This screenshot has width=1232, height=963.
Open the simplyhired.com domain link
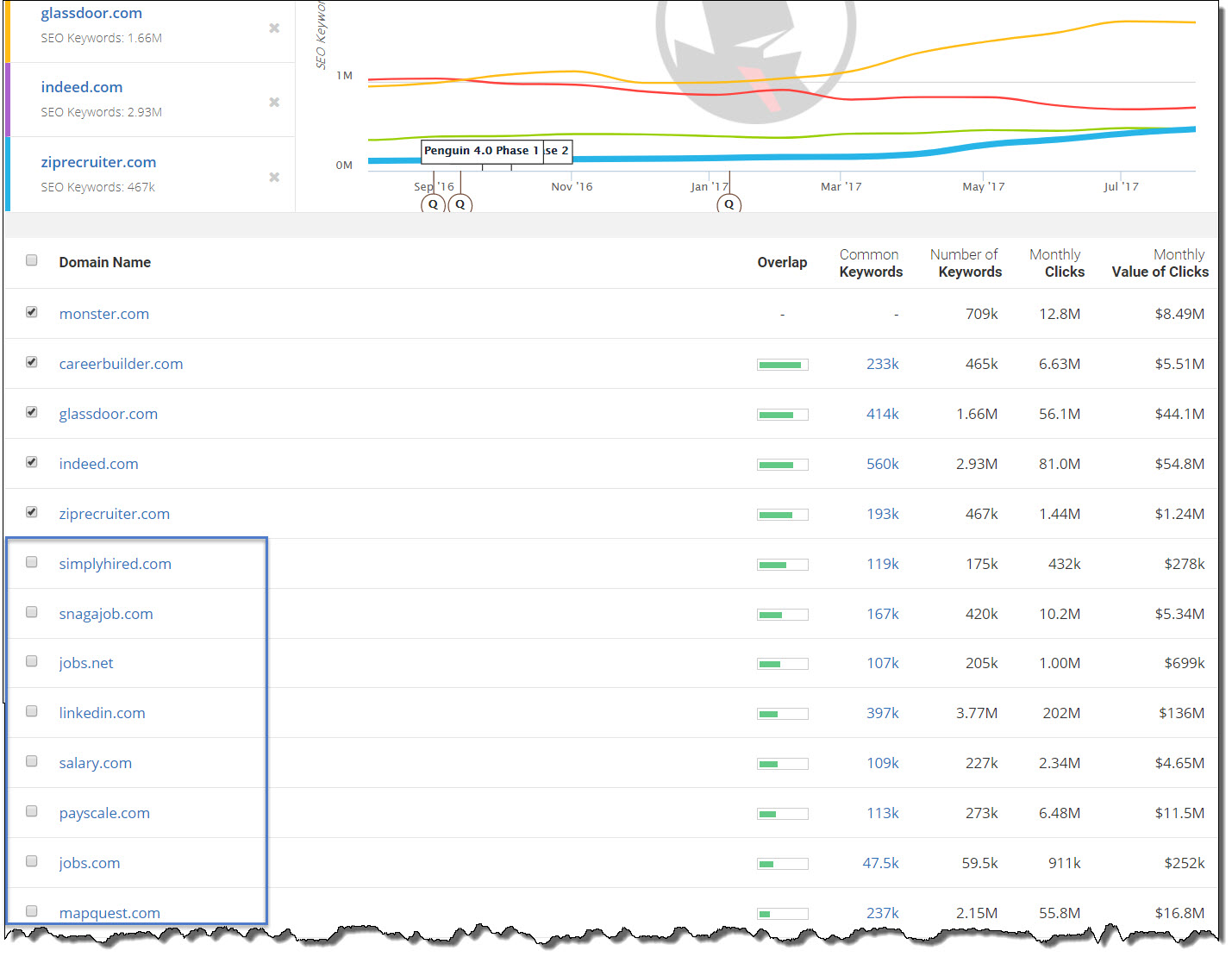pos(116,564)
